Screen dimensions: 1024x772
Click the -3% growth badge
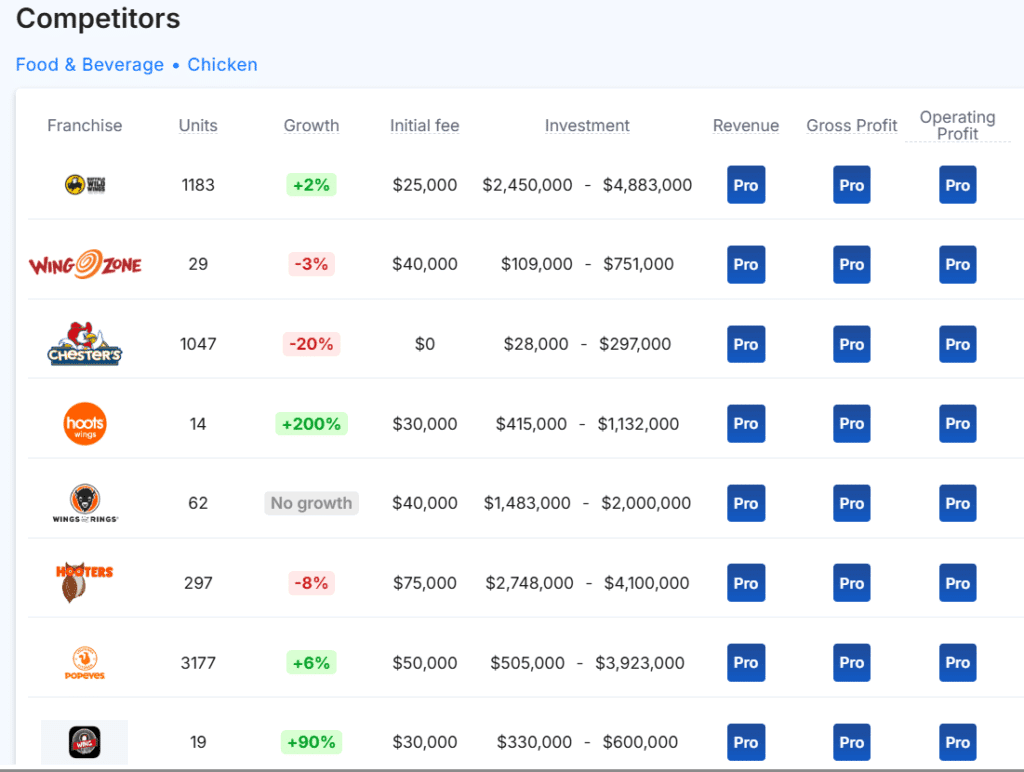coord(312,265)
